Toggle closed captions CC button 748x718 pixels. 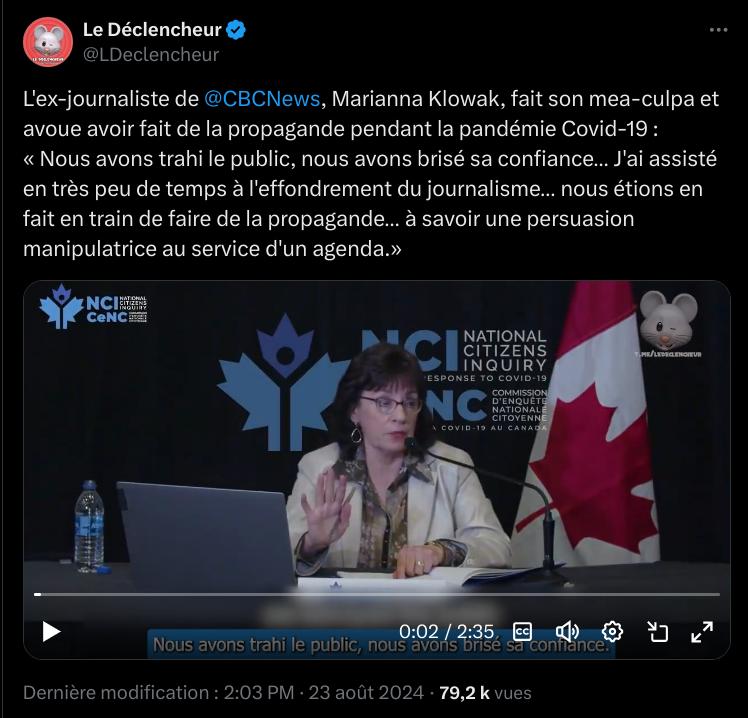(x=522, y=632)
